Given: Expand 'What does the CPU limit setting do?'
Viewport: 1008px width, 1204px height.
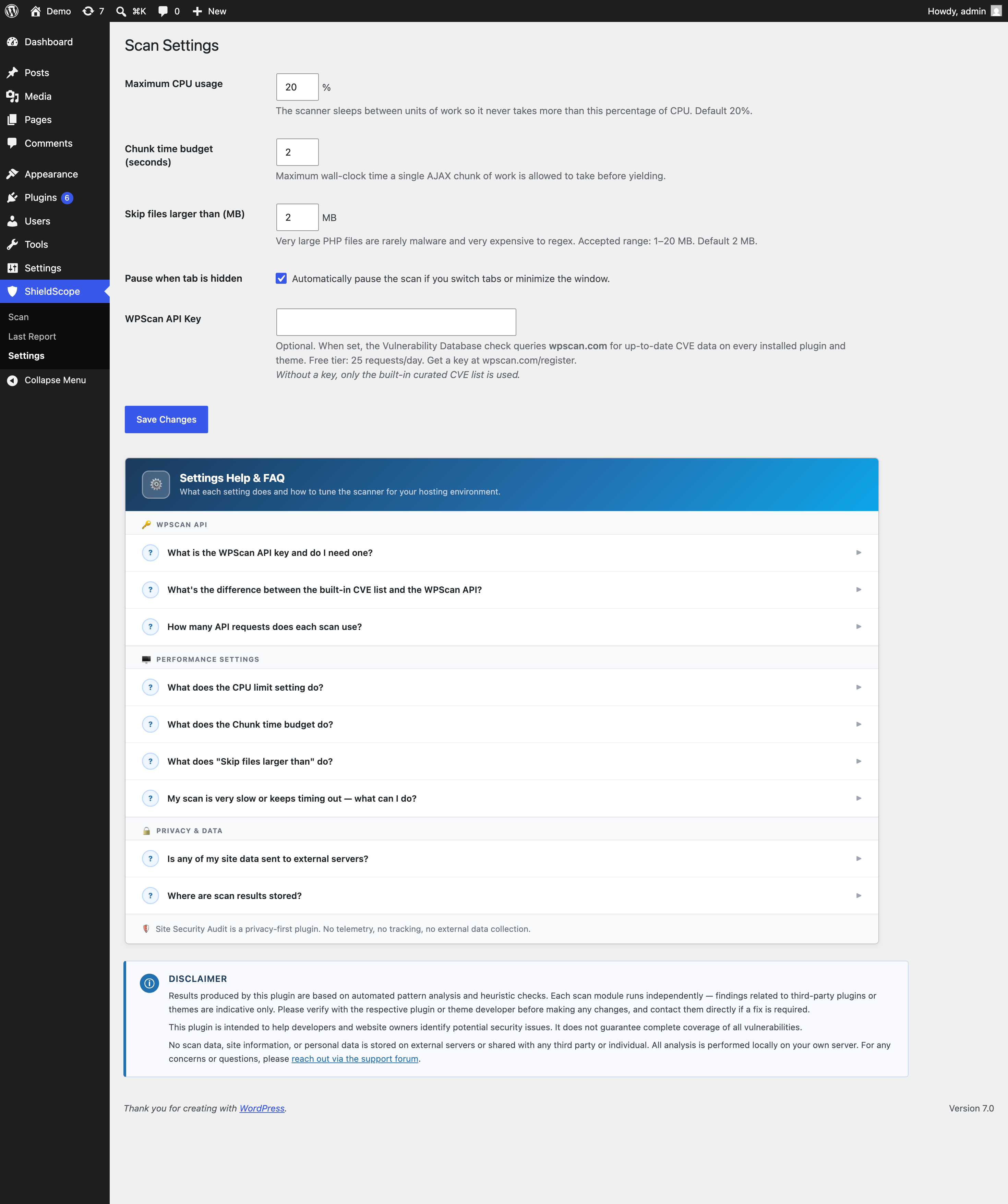Looking at the screenshot, I should click(x=501, y=688).
